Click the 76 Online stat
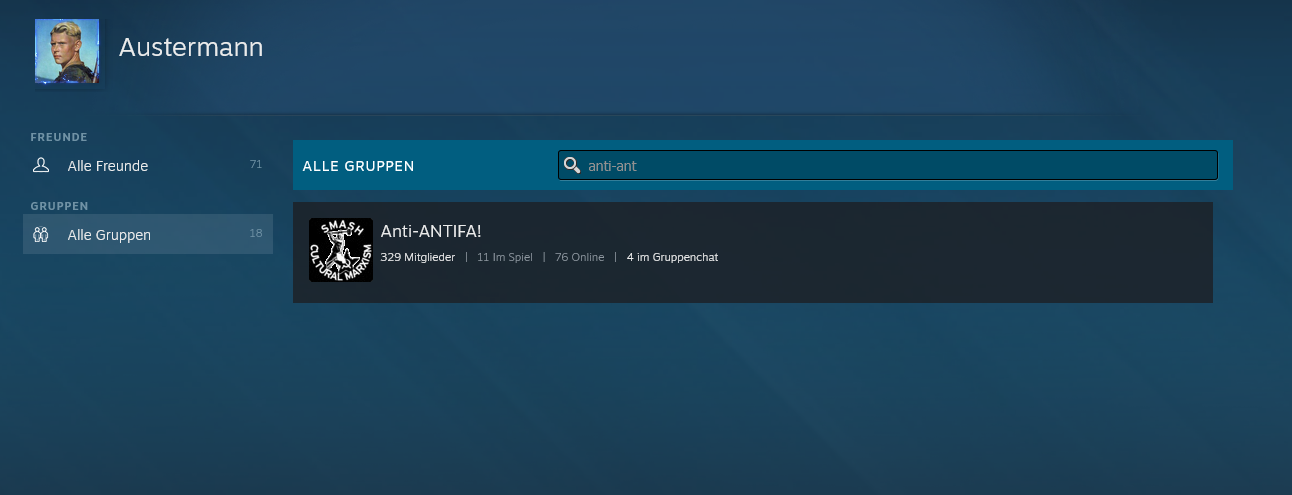 pyautogui.click(x=579, y=257)
